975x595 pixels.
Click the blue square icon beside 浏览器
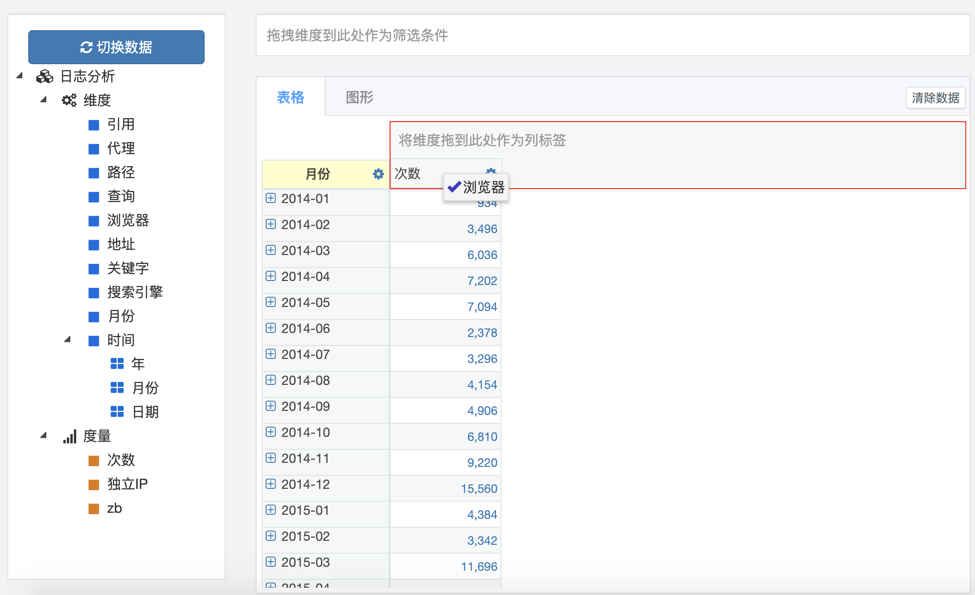point(94,221)
